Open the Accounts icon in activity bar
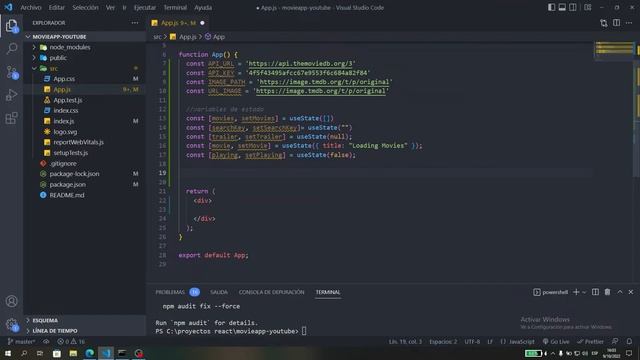The width and height of the screenshot is (640, 360). 11,301
